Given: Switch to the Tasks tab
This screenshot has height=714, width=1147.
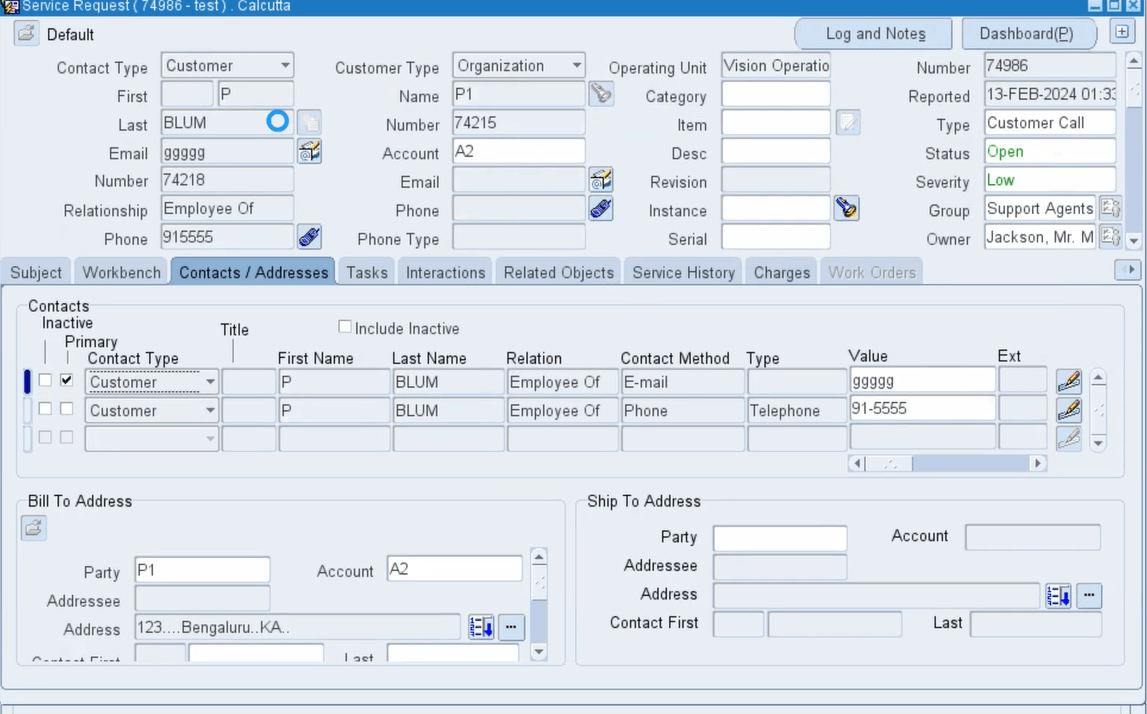Looking at the screenshot, I should (x=366, y=272).
